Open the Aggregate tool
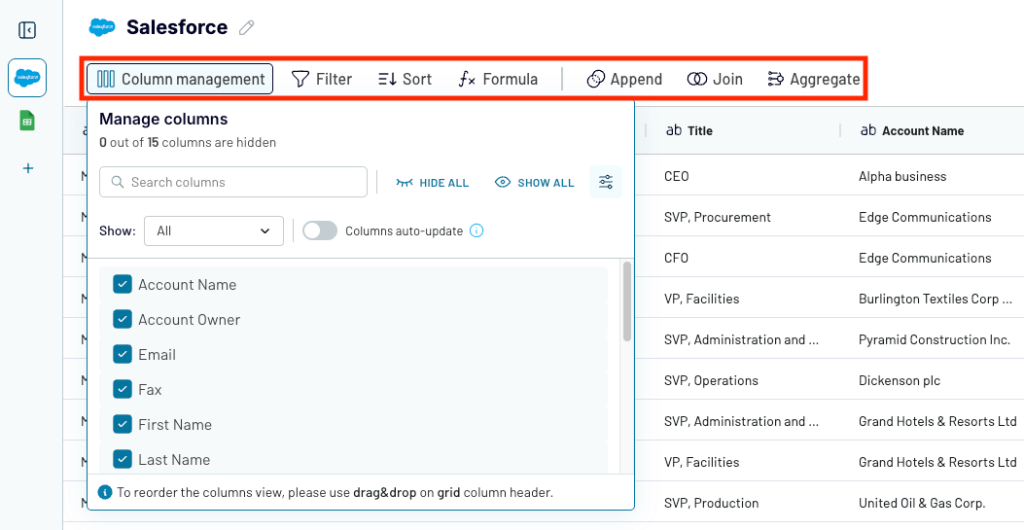This screenshot has height=530, width=1024. [813, 79]
